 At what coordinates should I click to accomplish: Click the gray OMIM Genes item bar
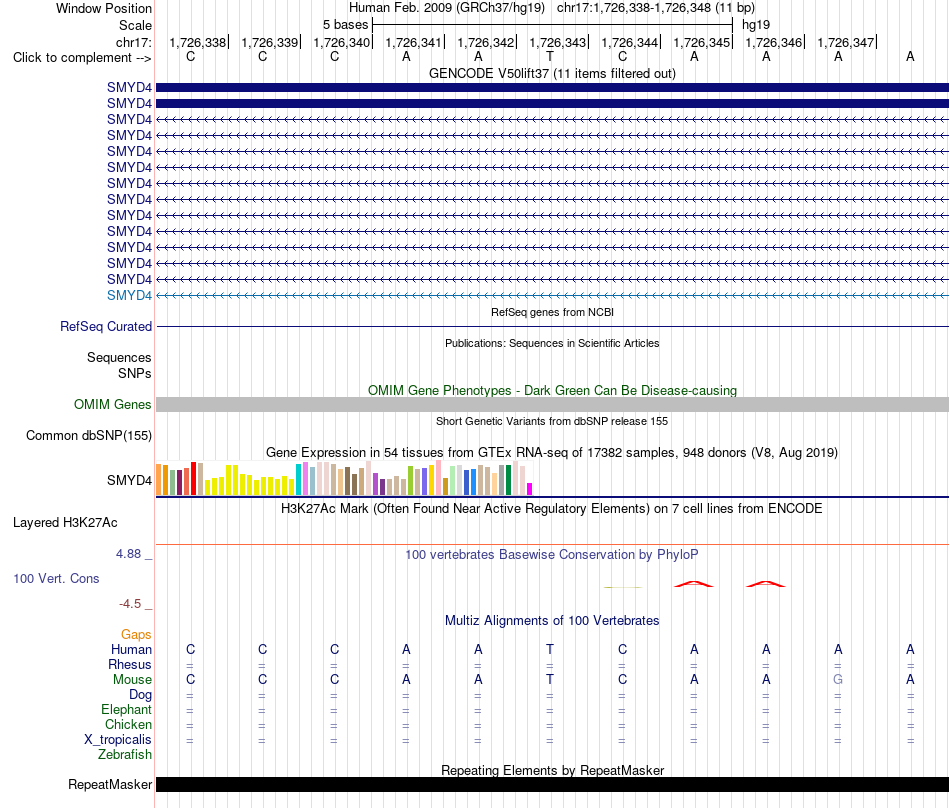point(552,405)
